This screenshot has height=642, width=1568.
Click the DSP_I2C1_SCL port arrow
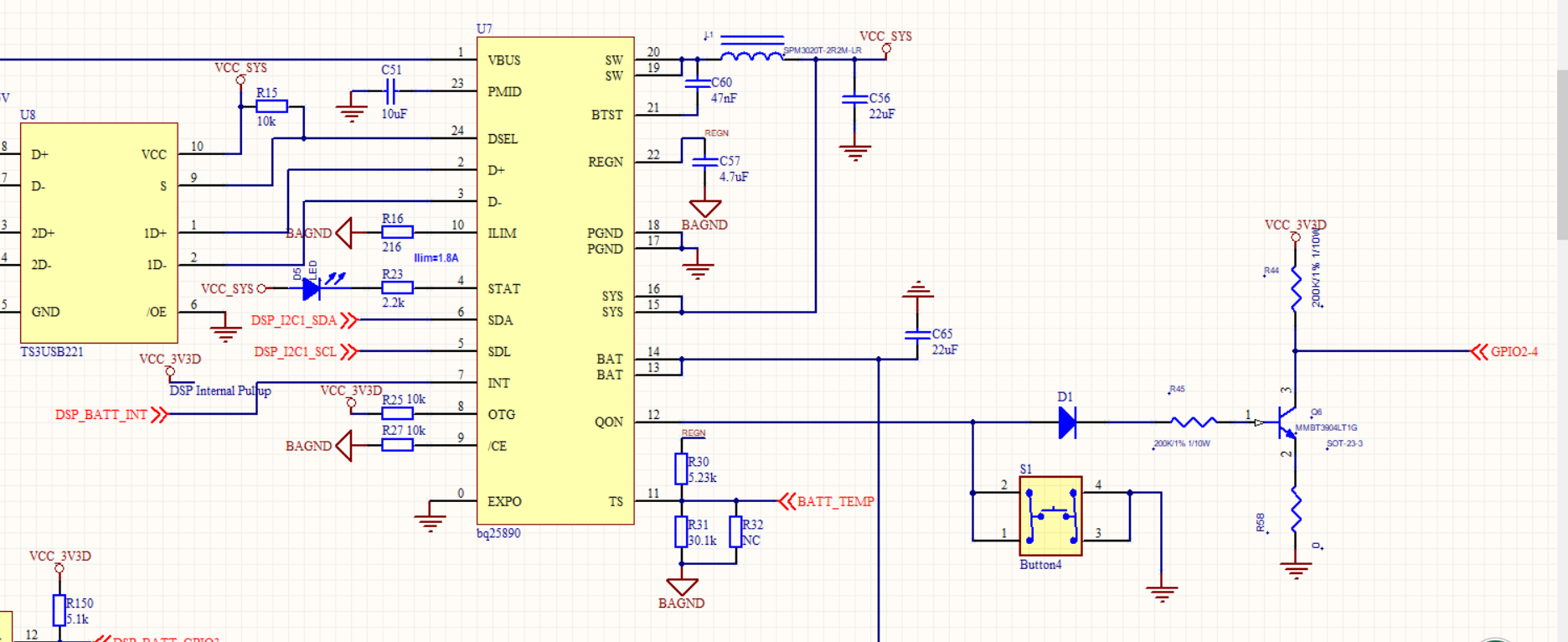pos(349,352)
